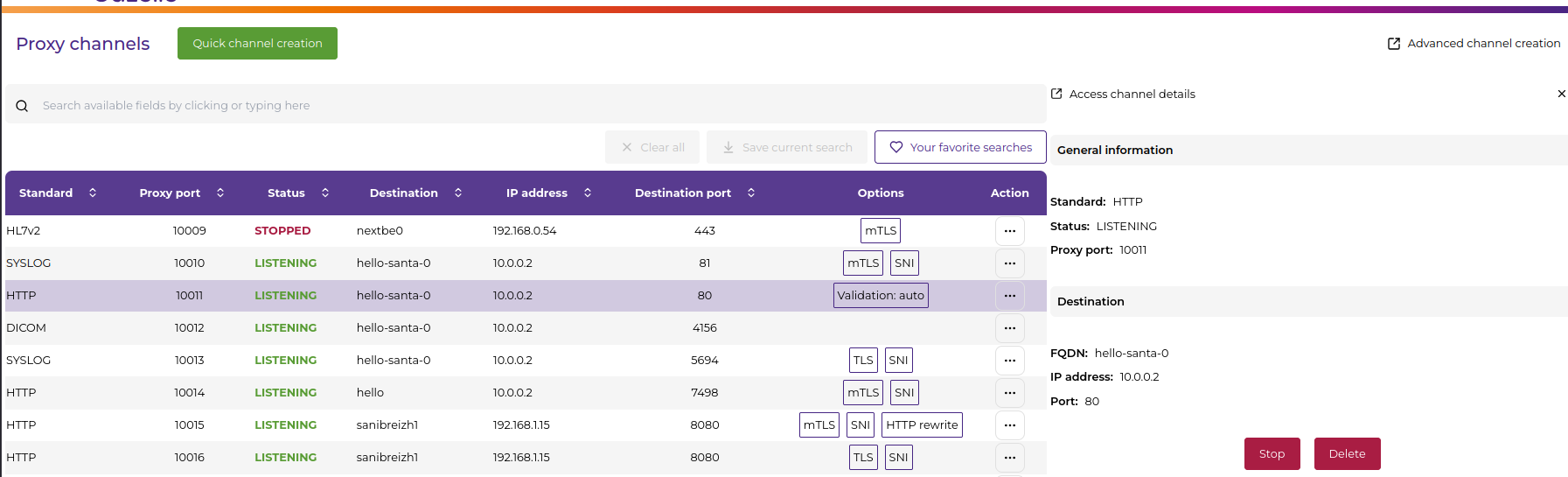
Task: Stop the selected channel
Action: pos(1272,453)
